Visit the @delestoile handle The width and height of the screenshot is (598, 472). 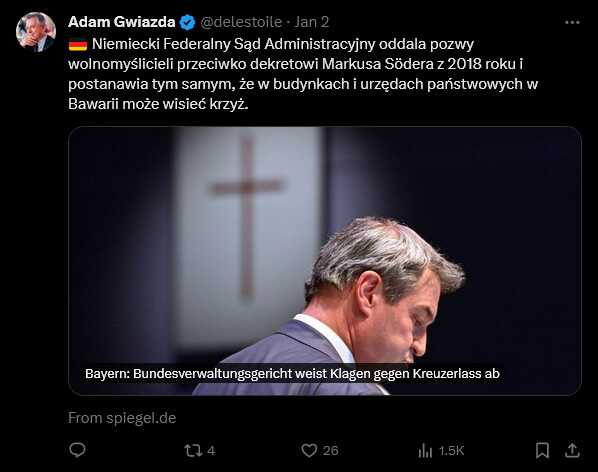(x=241, y=22)
